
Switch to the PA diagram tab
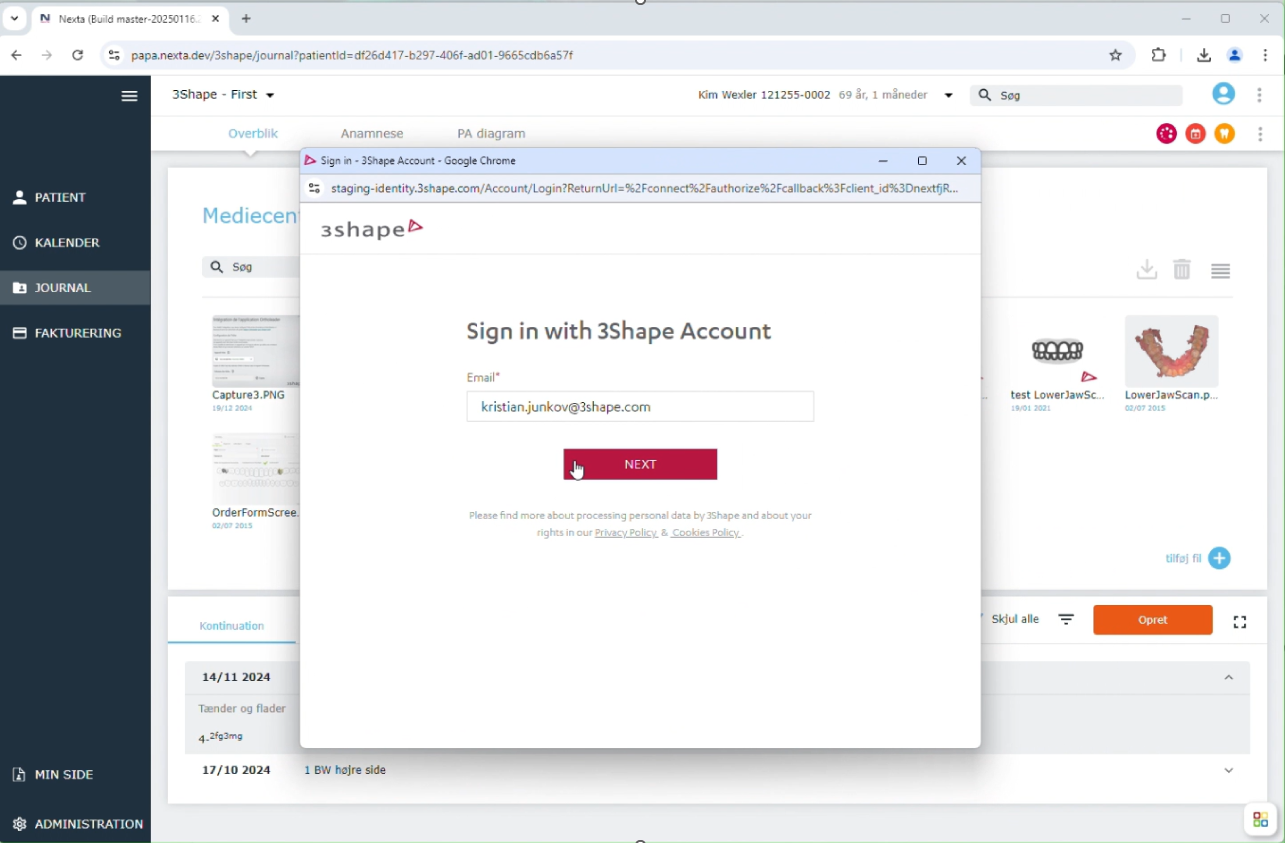point(491,133)
